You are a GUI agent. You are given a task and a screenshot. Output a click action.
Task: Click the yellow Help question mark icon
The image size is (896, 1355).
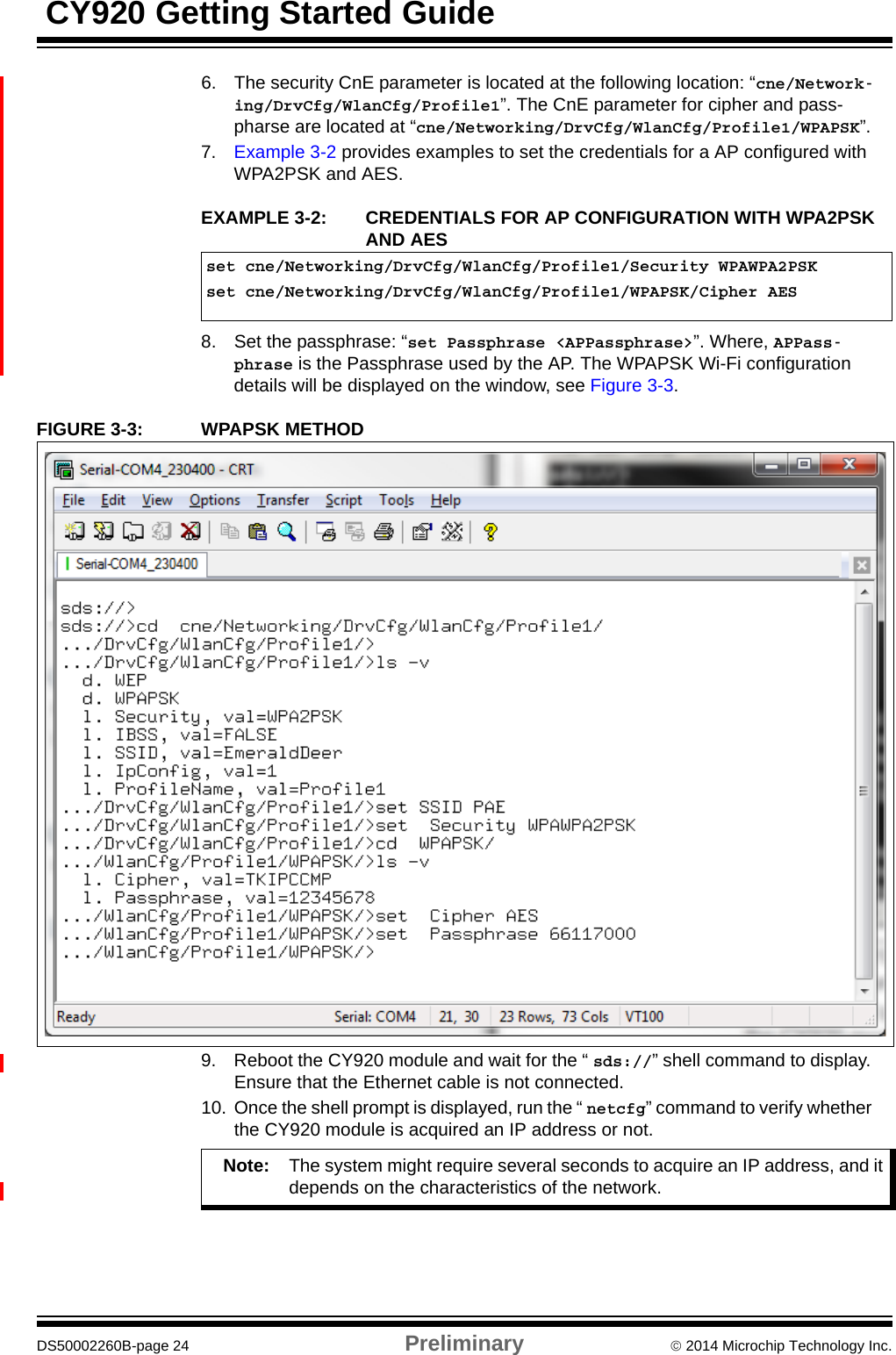(490, 531)
